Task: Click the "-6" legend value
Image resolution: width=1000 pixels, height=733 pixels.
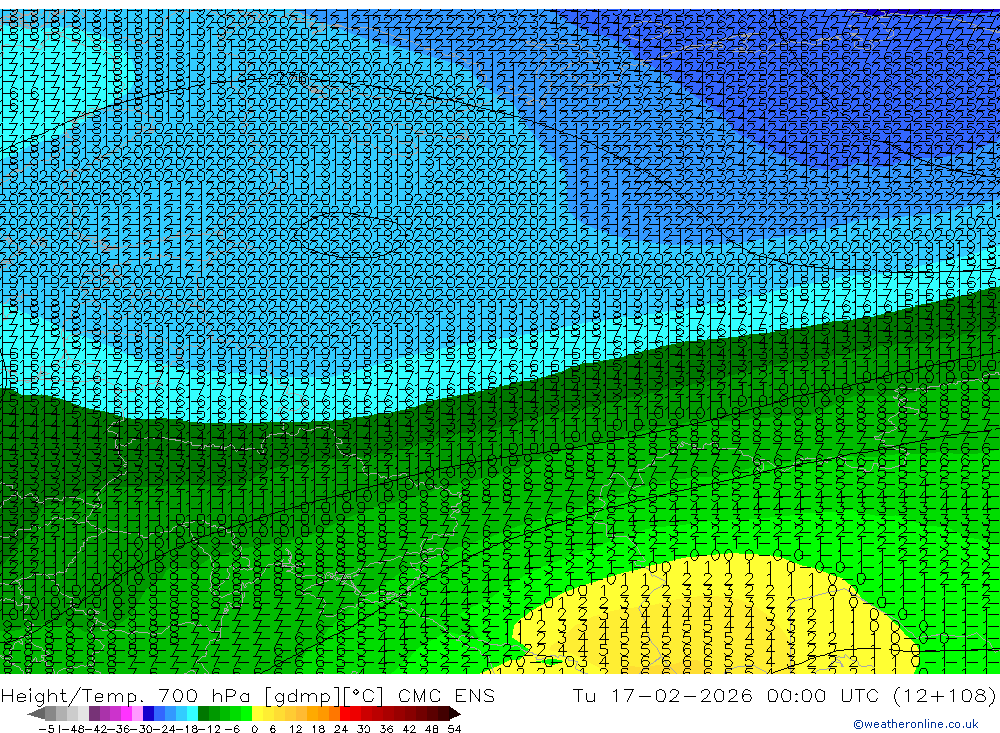Action: [x=232, y=729]
